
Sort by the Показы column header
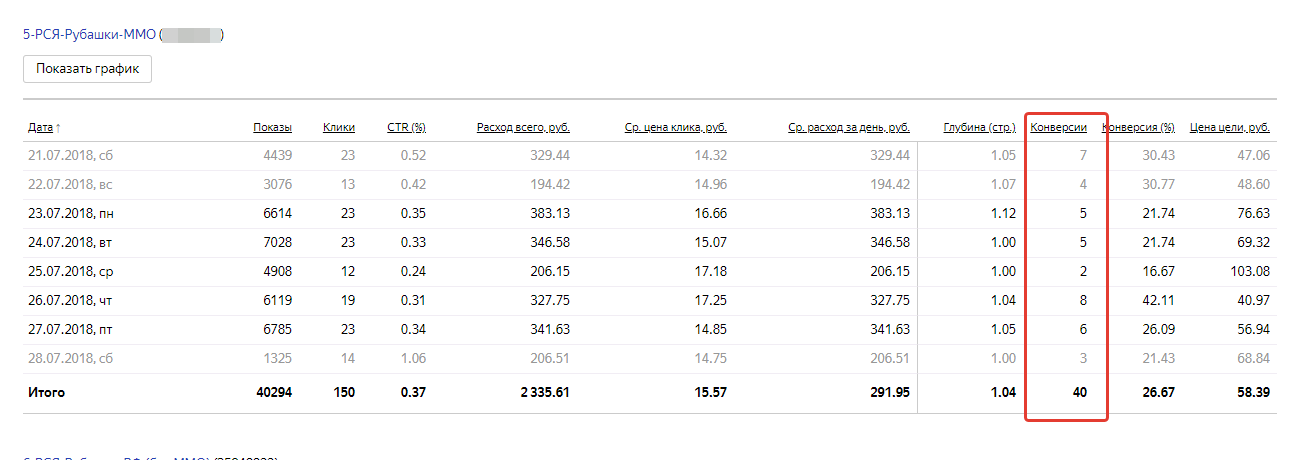(272, 127)
